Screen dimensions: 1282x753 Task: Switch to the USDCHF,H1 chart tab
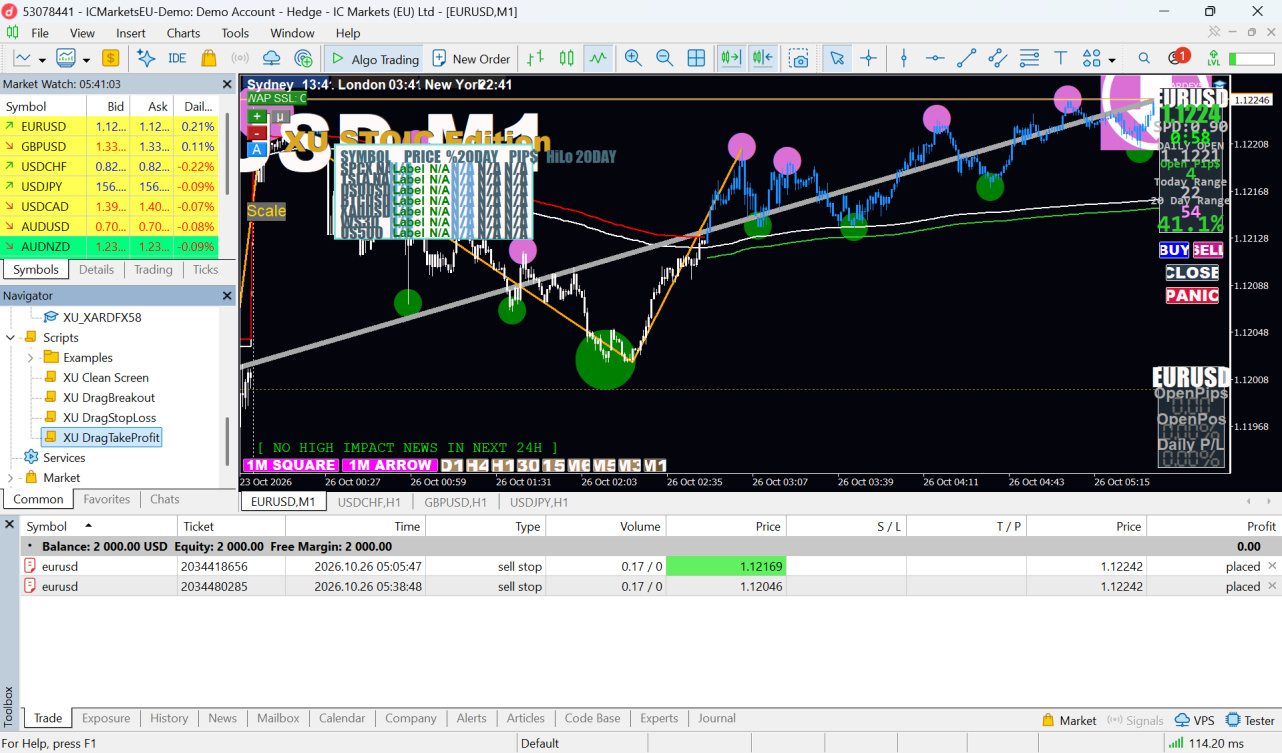pyautogui.click(x=369, y=502)
